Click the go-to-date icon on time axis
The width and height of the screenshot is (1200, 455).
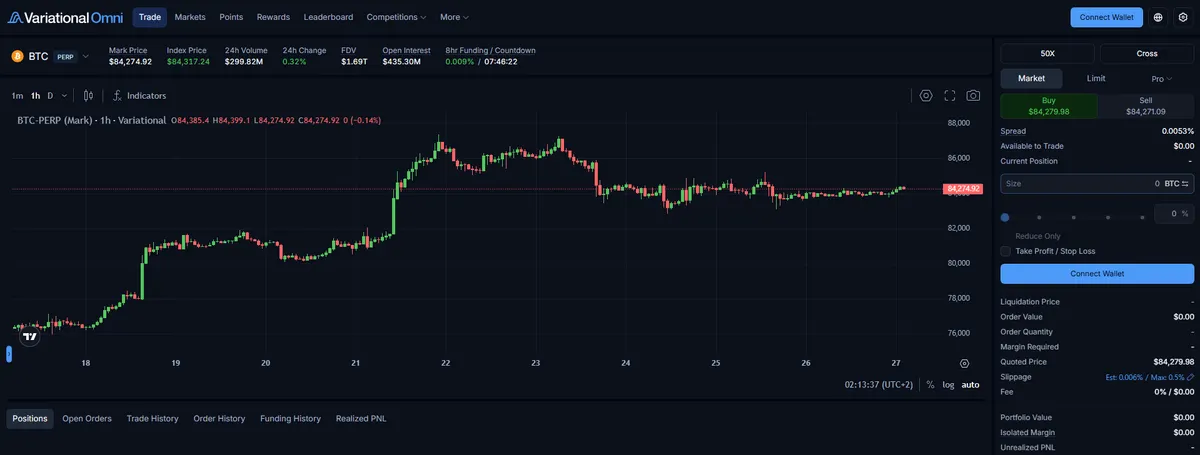tap(964, 363)
